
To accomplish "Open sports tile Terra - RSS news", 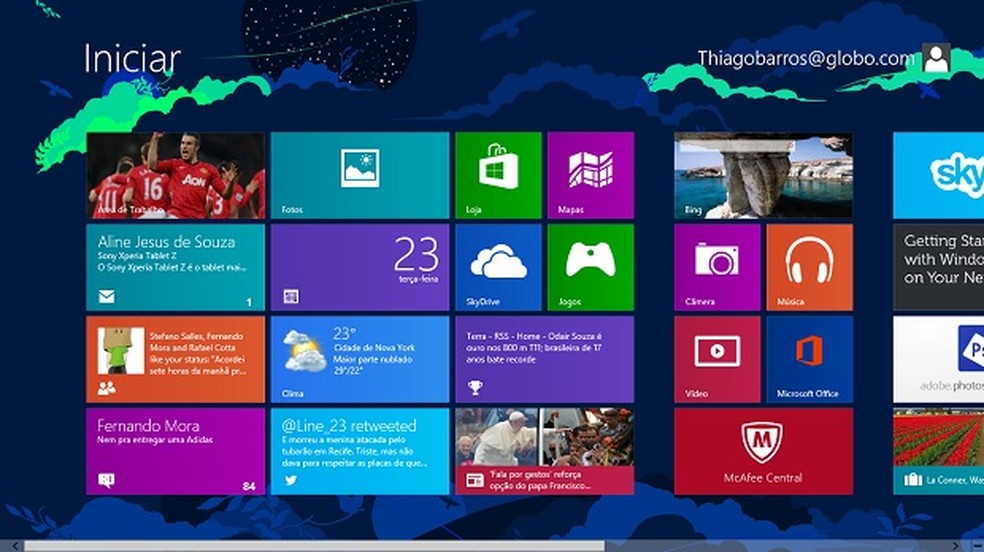I will click(544, 359).
